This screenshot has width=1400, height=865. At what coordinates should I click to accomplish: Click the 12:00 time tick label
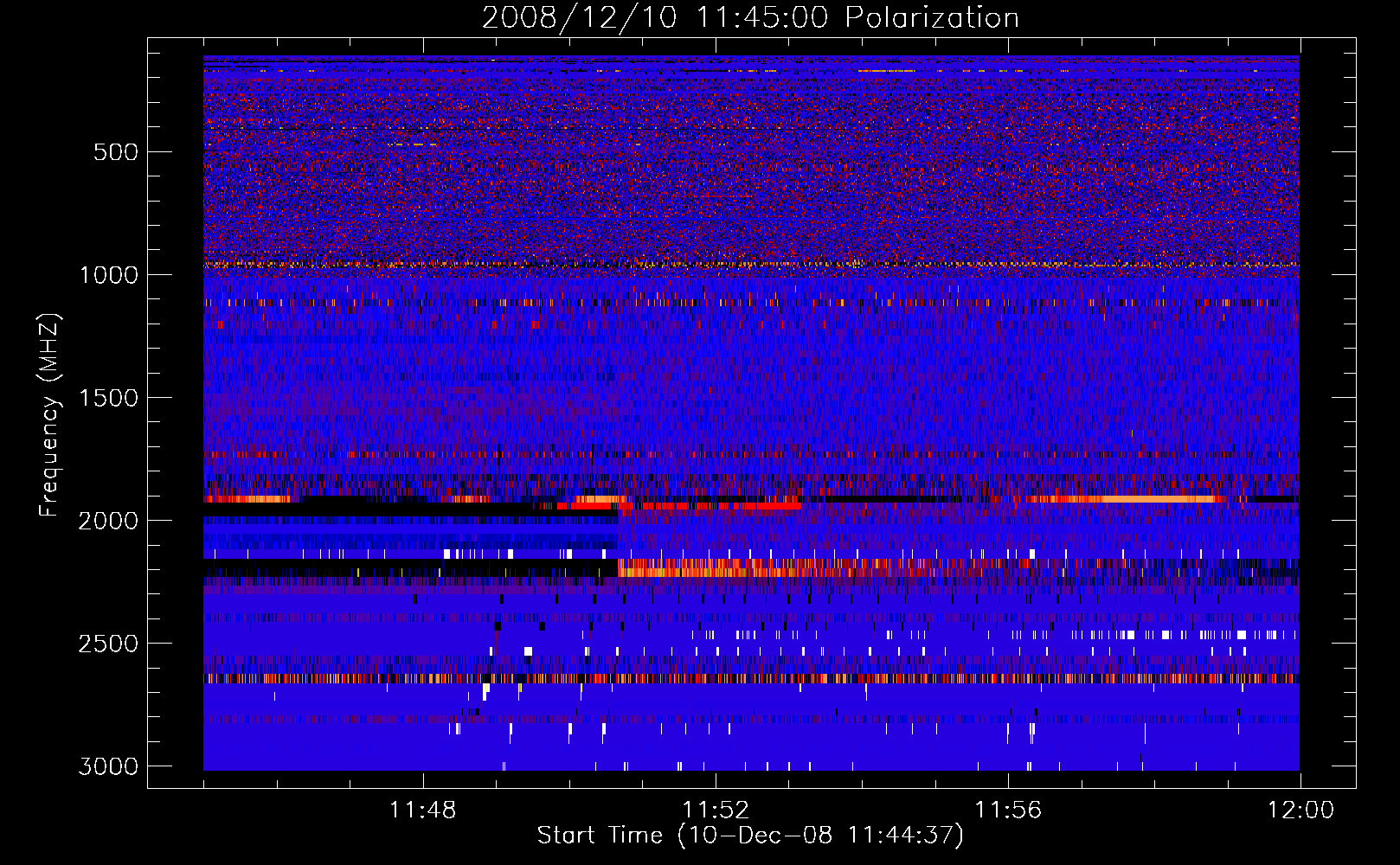click(1300, 811)
